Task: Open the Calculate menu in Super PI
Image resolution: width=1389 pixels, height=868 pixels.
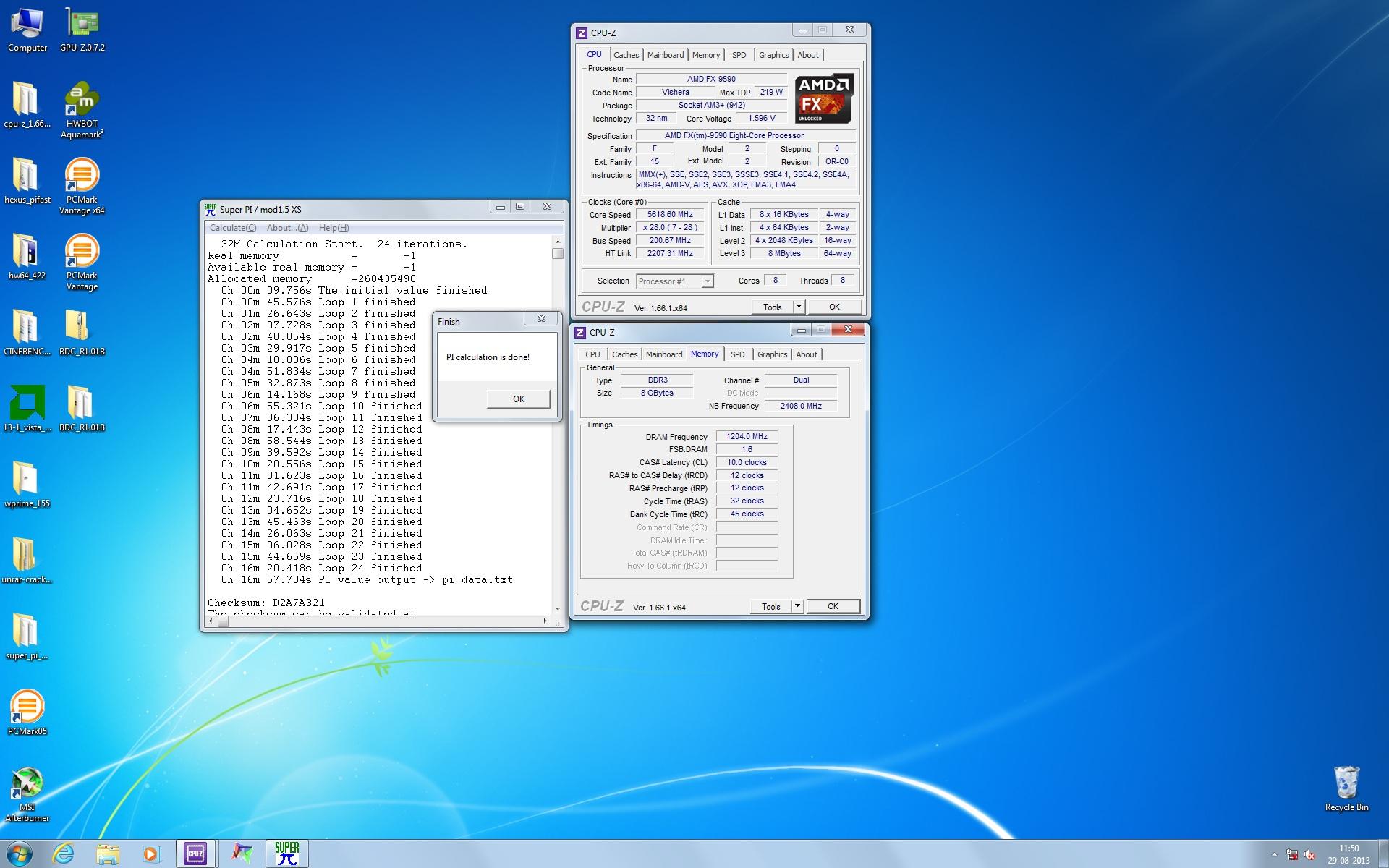Action: (233, 228)
